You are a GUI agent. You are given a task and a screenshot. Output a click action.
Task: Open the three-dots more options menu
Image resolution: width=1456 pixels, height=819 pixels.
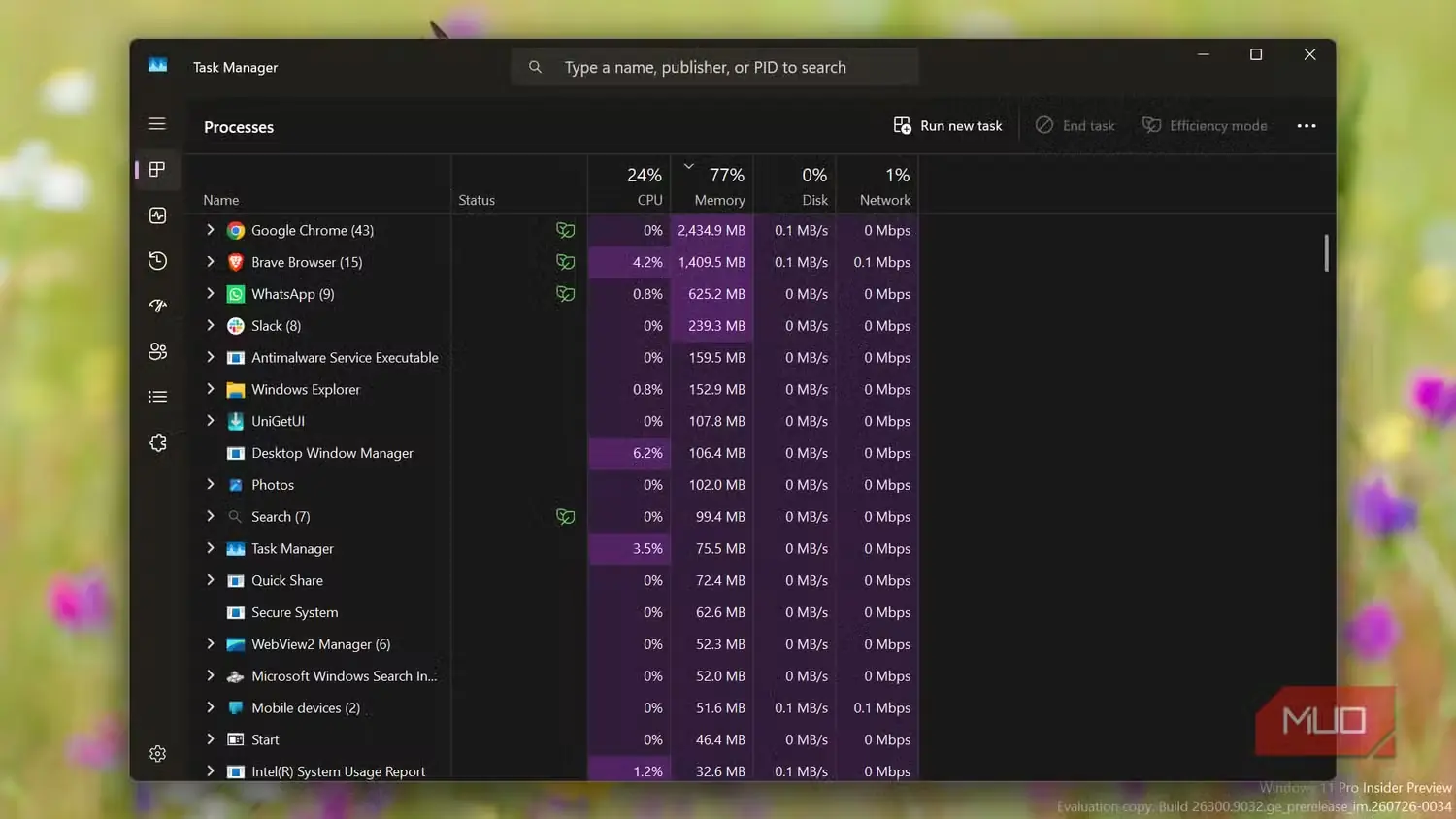click(x=1307, y=126)
